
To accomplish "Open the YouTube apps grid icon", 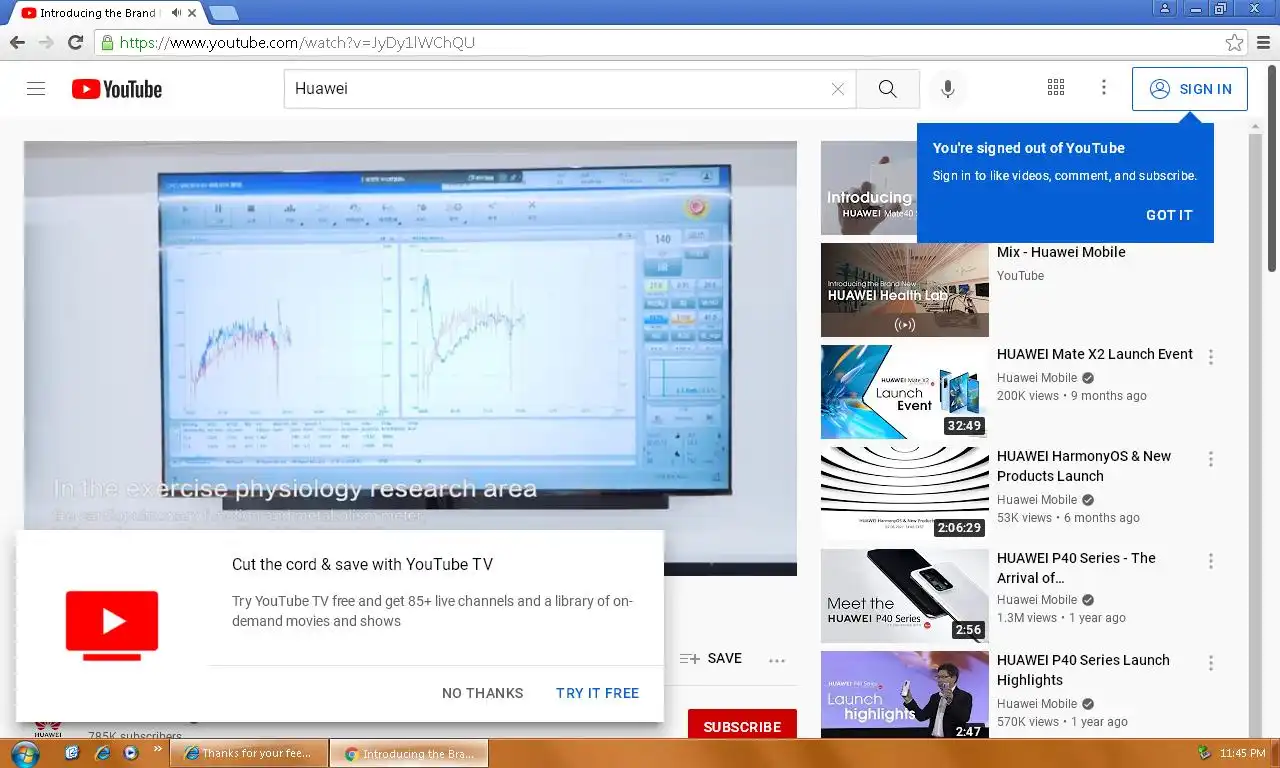I will (x=1056, y=88).
